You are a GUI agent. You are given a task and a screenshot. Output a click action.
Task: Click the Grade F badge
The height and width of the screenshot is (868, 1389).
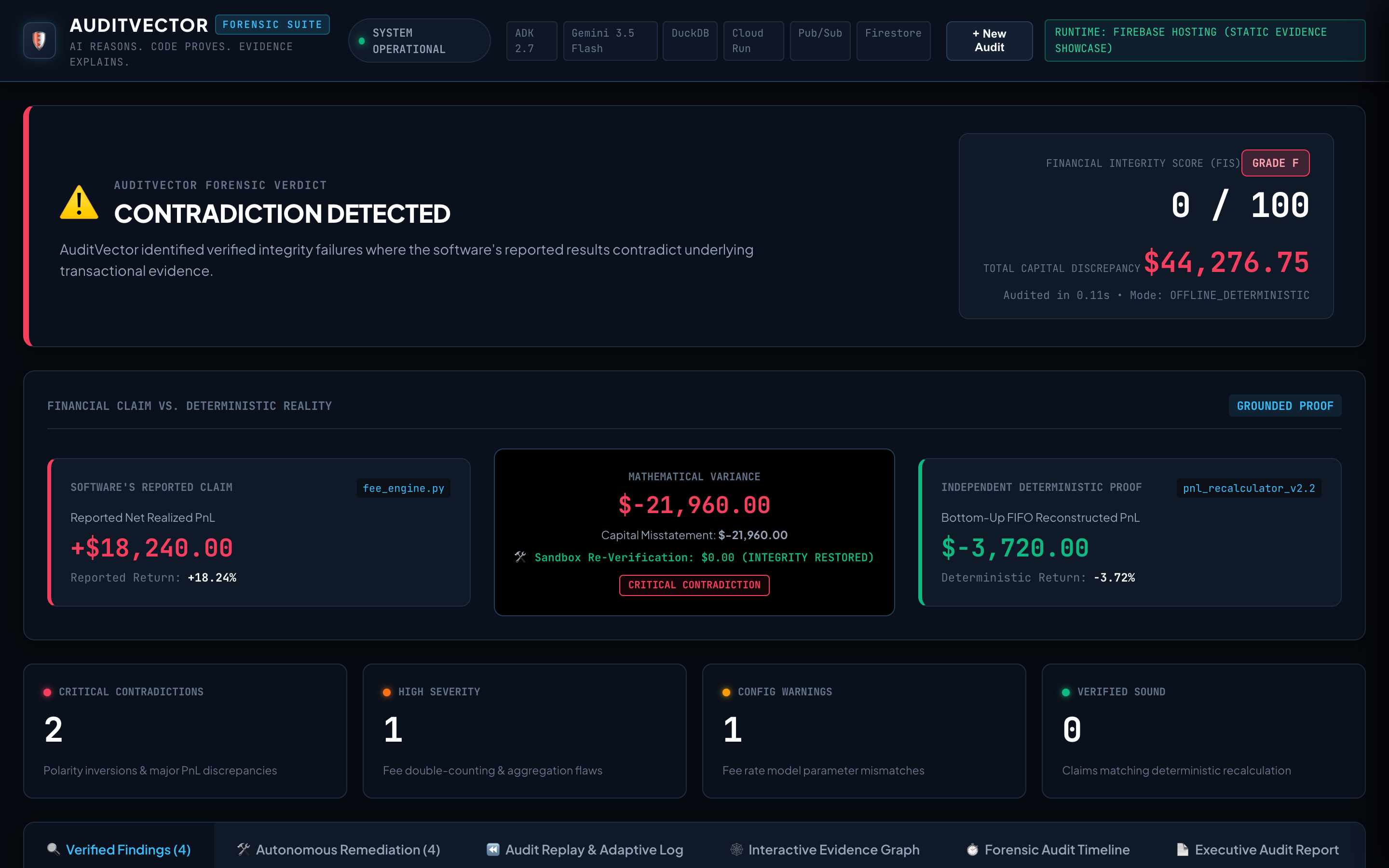coord(1275,163)
